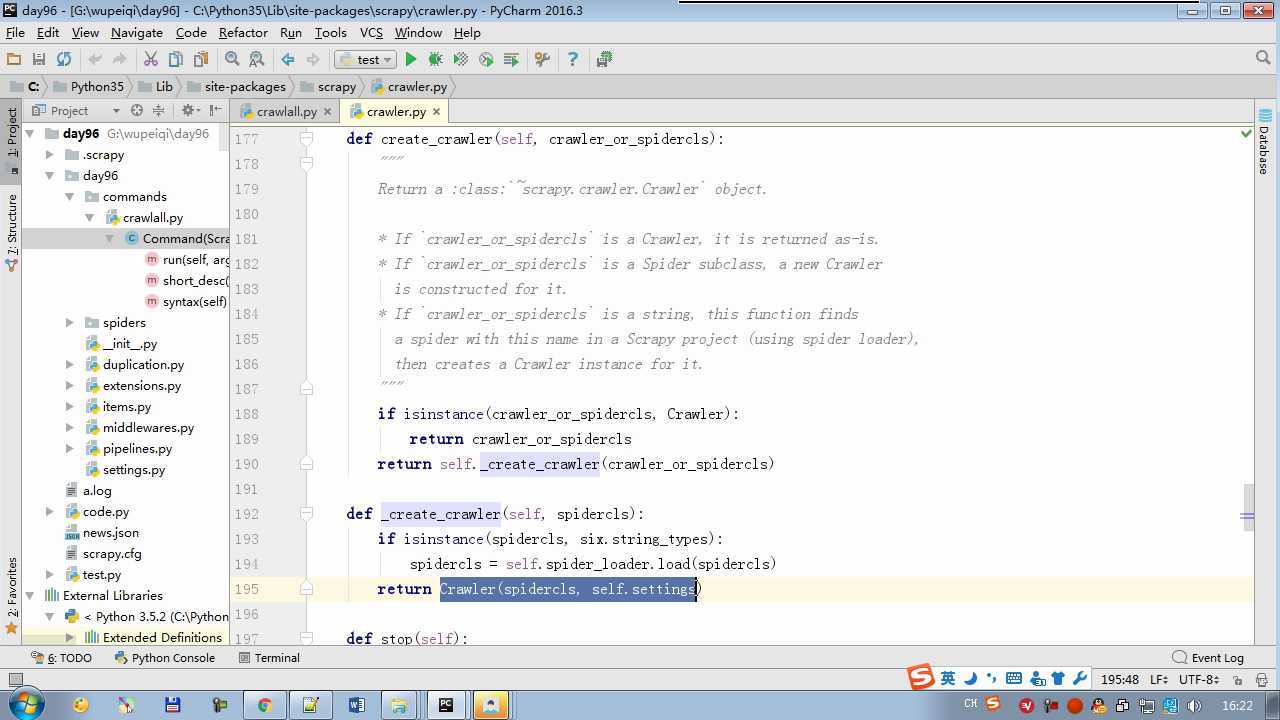This screenshot has height=720, width=1280.
Task: Collapse the commands folder
Action: pos(70,197)
